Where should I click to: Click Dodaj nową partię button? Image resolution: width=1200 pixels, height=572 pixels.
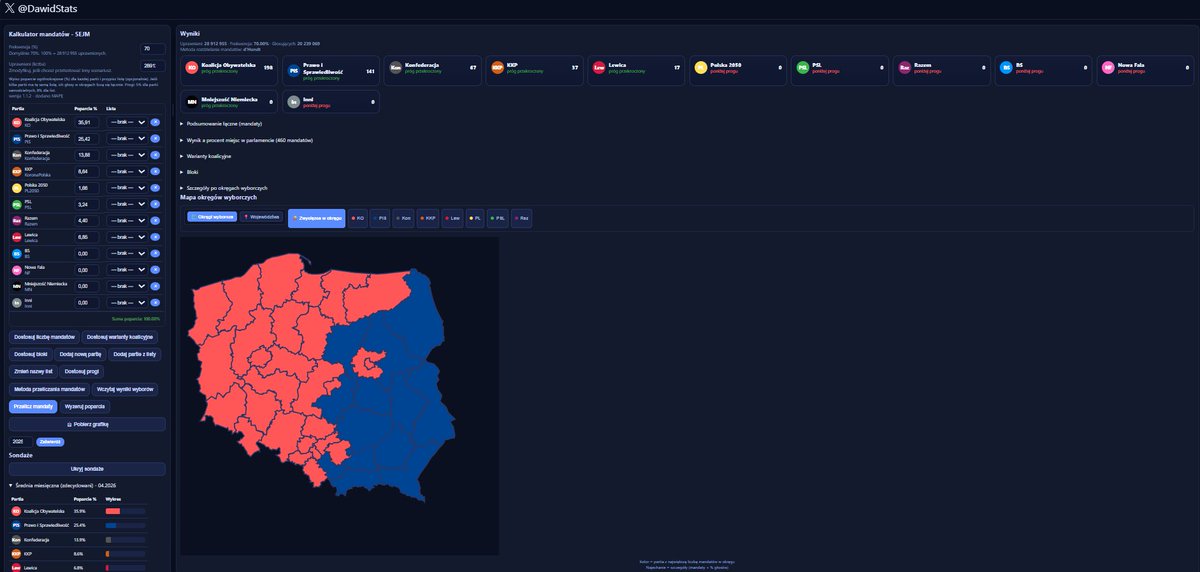(80, 354)
